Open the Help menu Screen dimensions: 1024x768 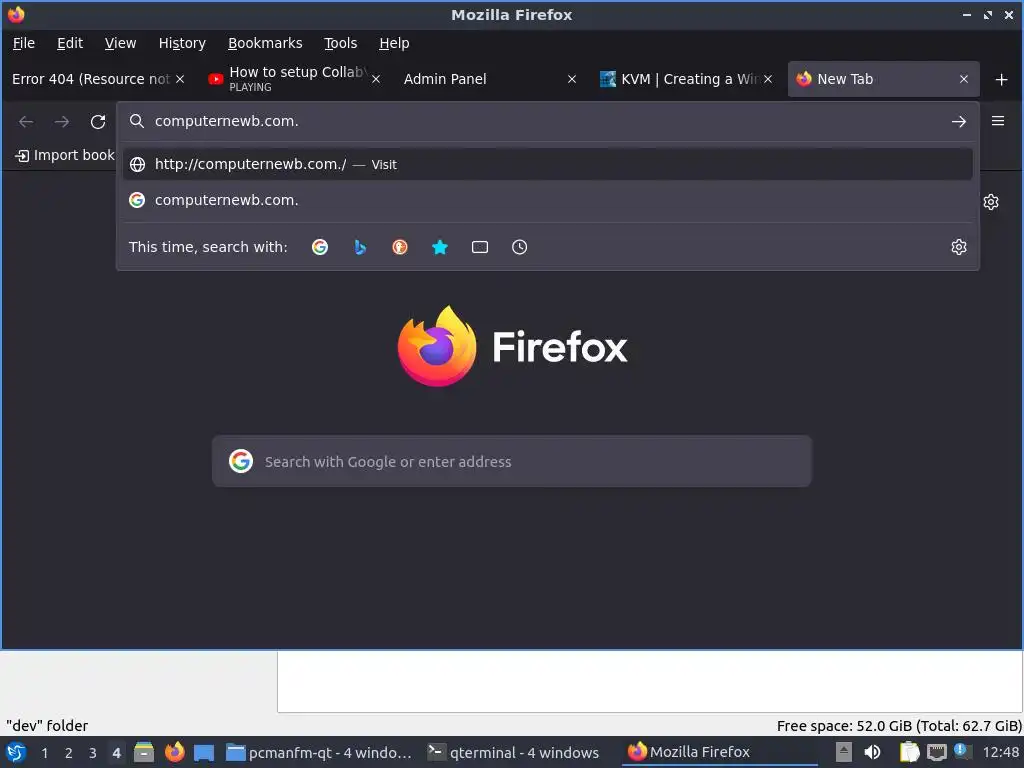point(394,43)
